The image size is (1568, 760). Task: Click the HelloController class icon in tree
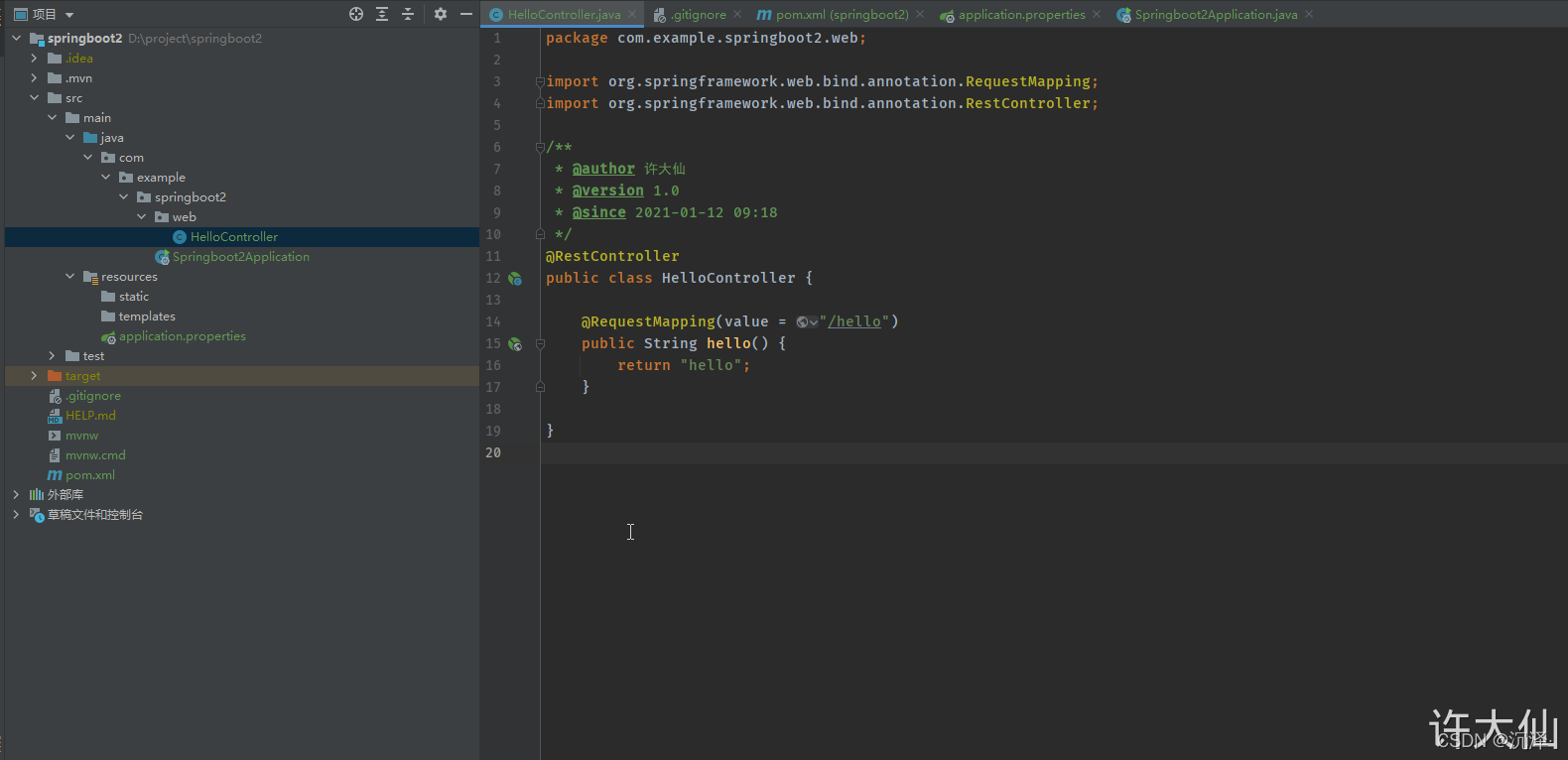coord(180,237)
